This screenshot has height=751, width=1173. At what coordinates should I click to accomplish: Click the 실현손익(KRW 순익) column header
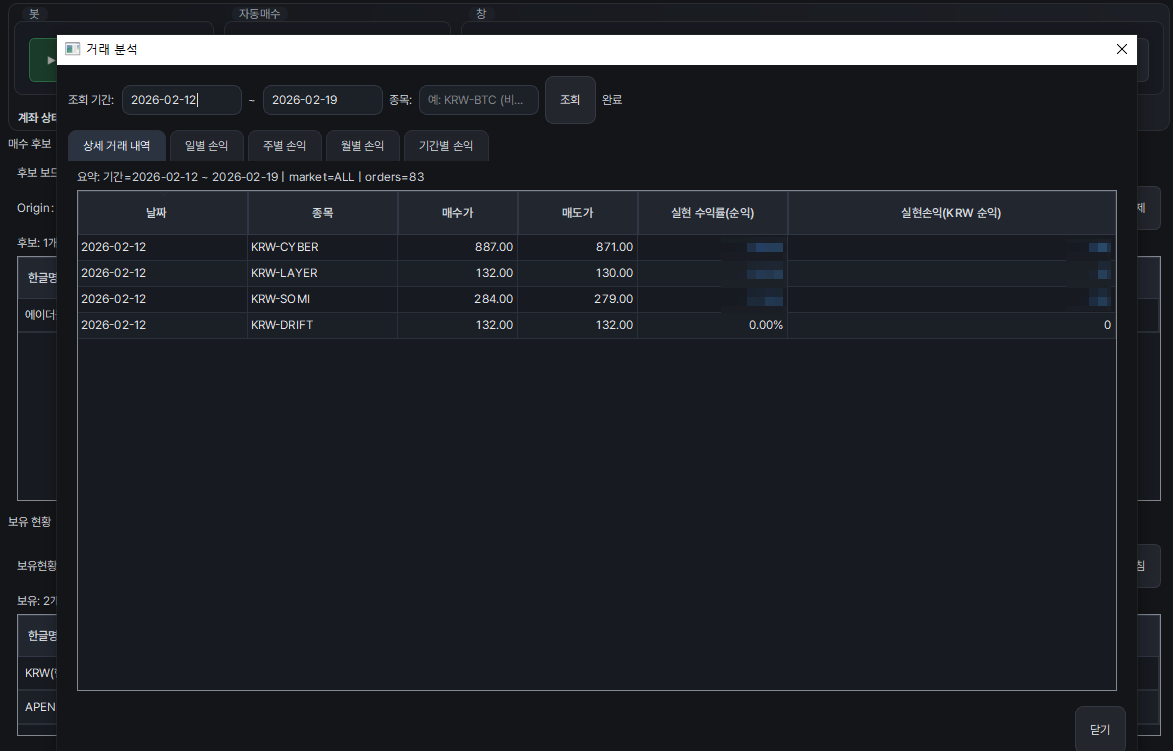[x=951, y=213]
